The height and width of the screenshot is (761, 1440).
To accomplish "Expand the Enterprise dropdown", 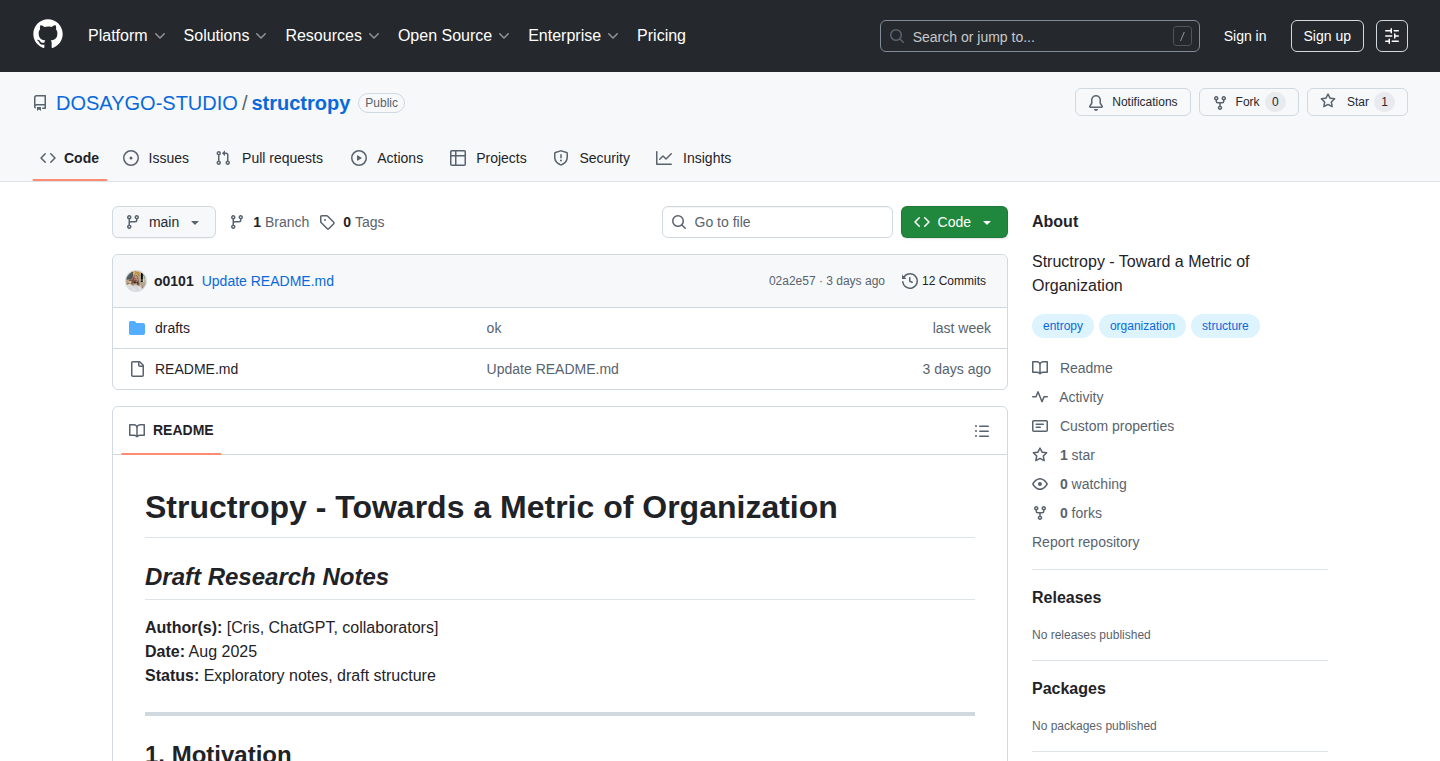I will [x=573, y=35].
